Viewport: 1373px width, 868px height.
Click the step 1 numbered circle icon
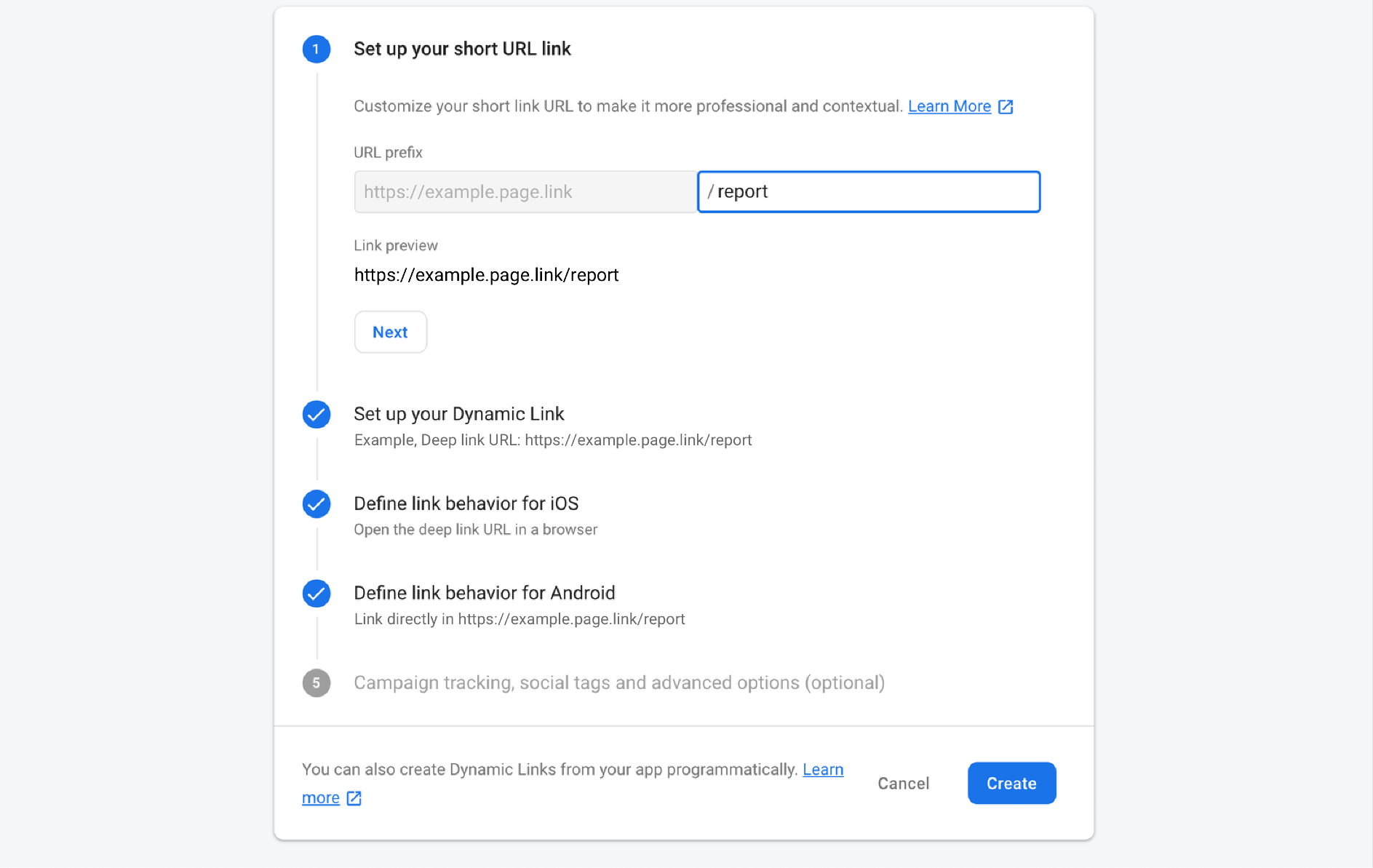pos(316,49)
